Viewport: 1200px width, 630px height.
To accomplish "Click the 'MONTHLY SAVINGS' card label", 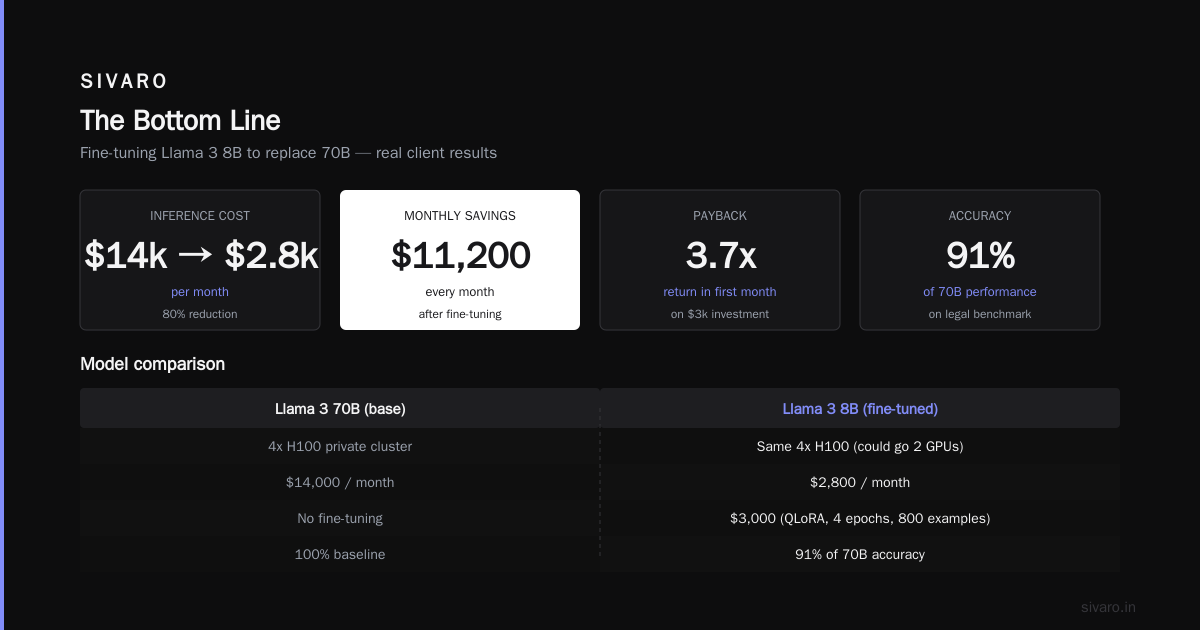I will tap(460, 216).
